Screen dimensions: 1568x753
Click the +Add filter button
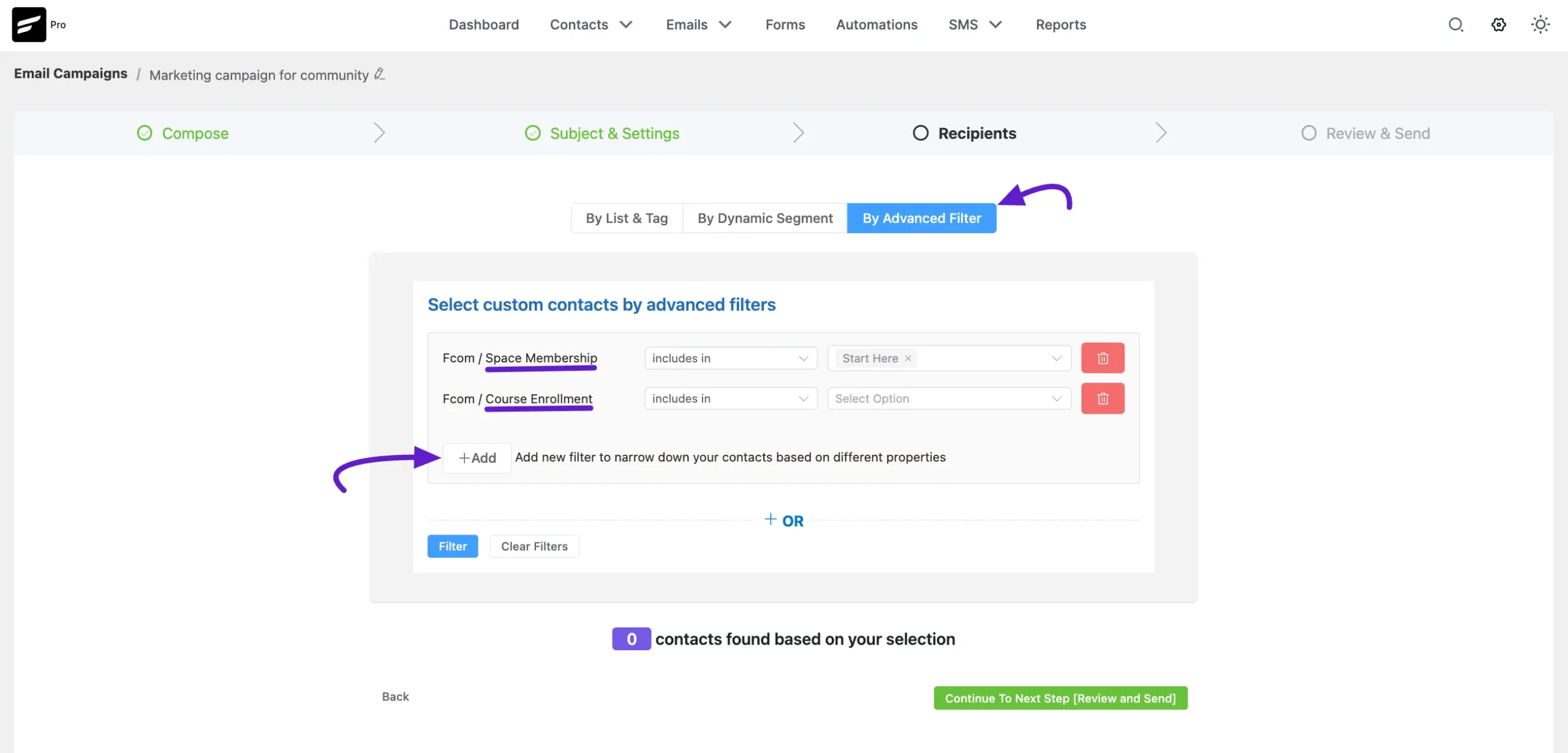pyautogui.click(x=477, y=458)
